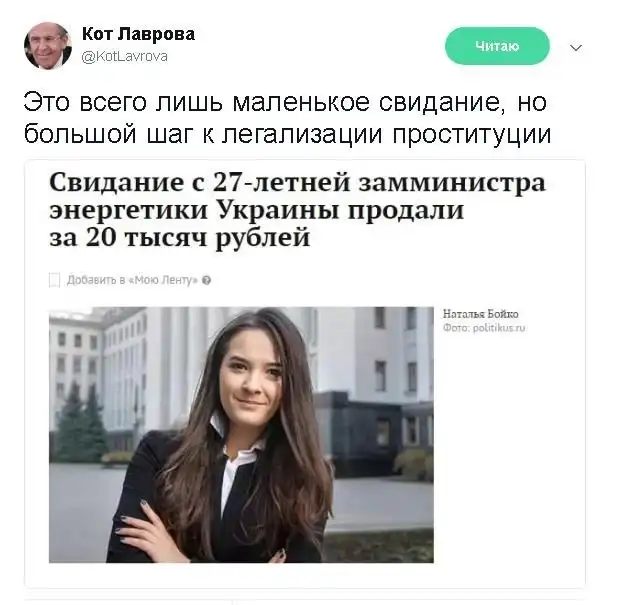Open the Кот Лаврова display name
Screen dimensions: 619x605
[x=138, y=34]
